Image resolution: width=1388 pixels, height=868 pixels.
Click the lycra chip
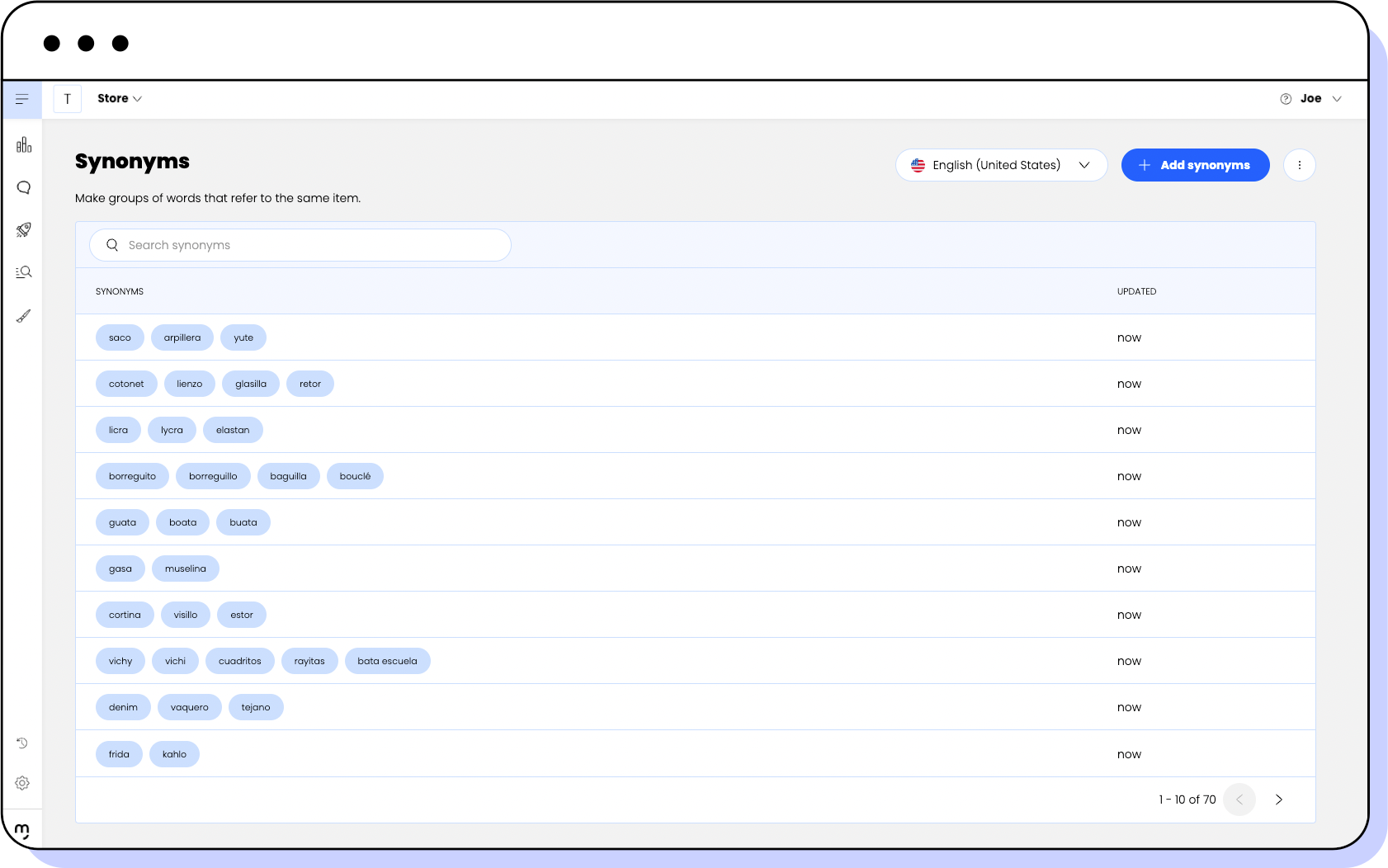click(172, 430)
